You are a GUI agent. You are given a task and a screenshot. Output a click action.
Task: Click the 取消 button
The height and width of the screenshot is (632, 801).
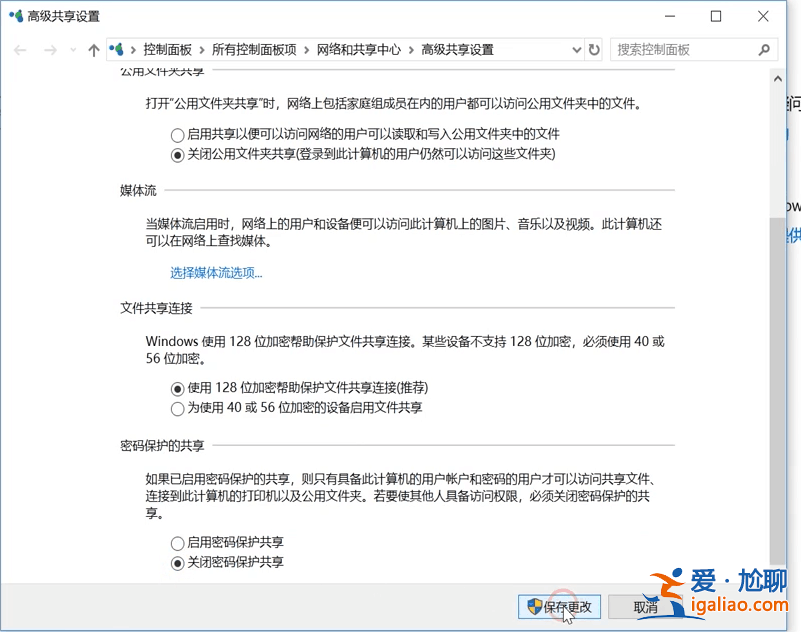point(647,607)
